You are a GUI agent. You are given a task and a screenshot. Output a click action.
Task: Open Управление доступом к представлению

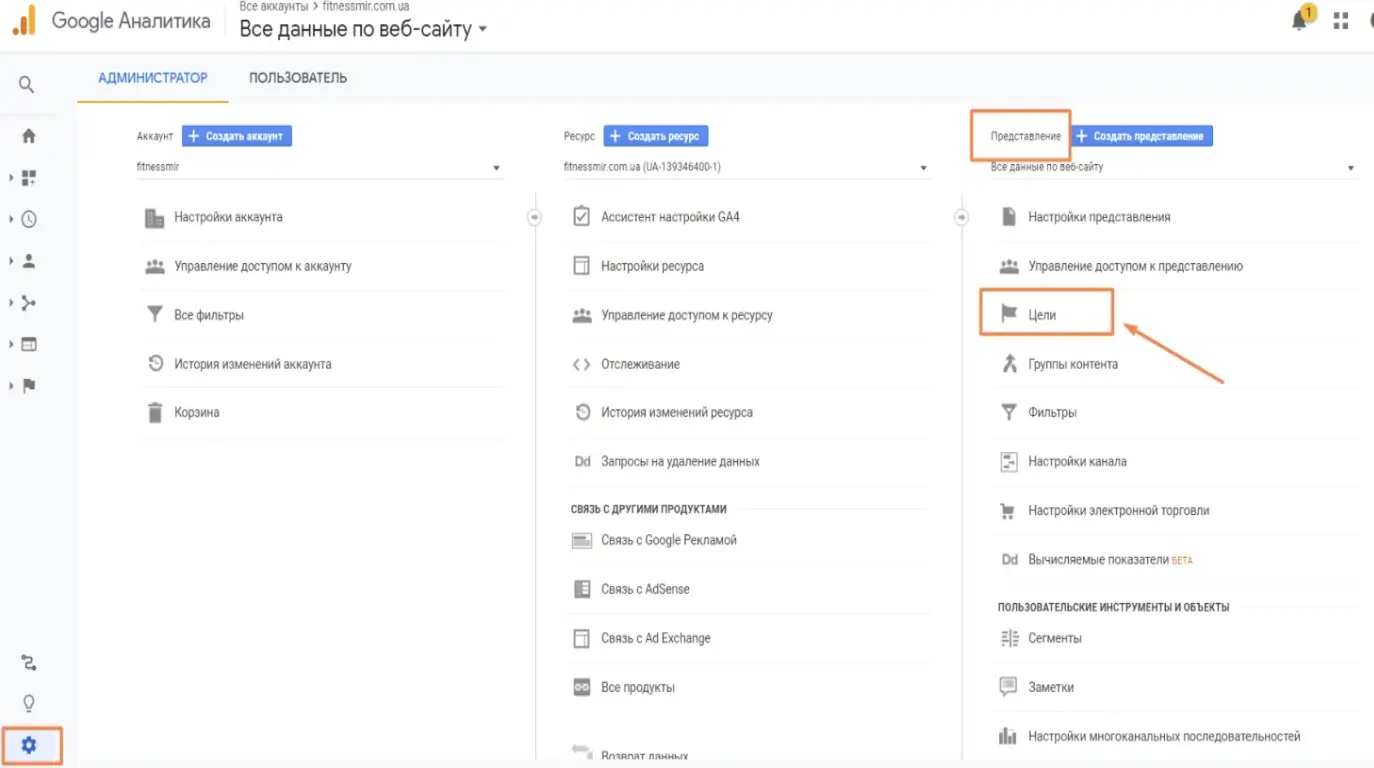(1135, 266)
